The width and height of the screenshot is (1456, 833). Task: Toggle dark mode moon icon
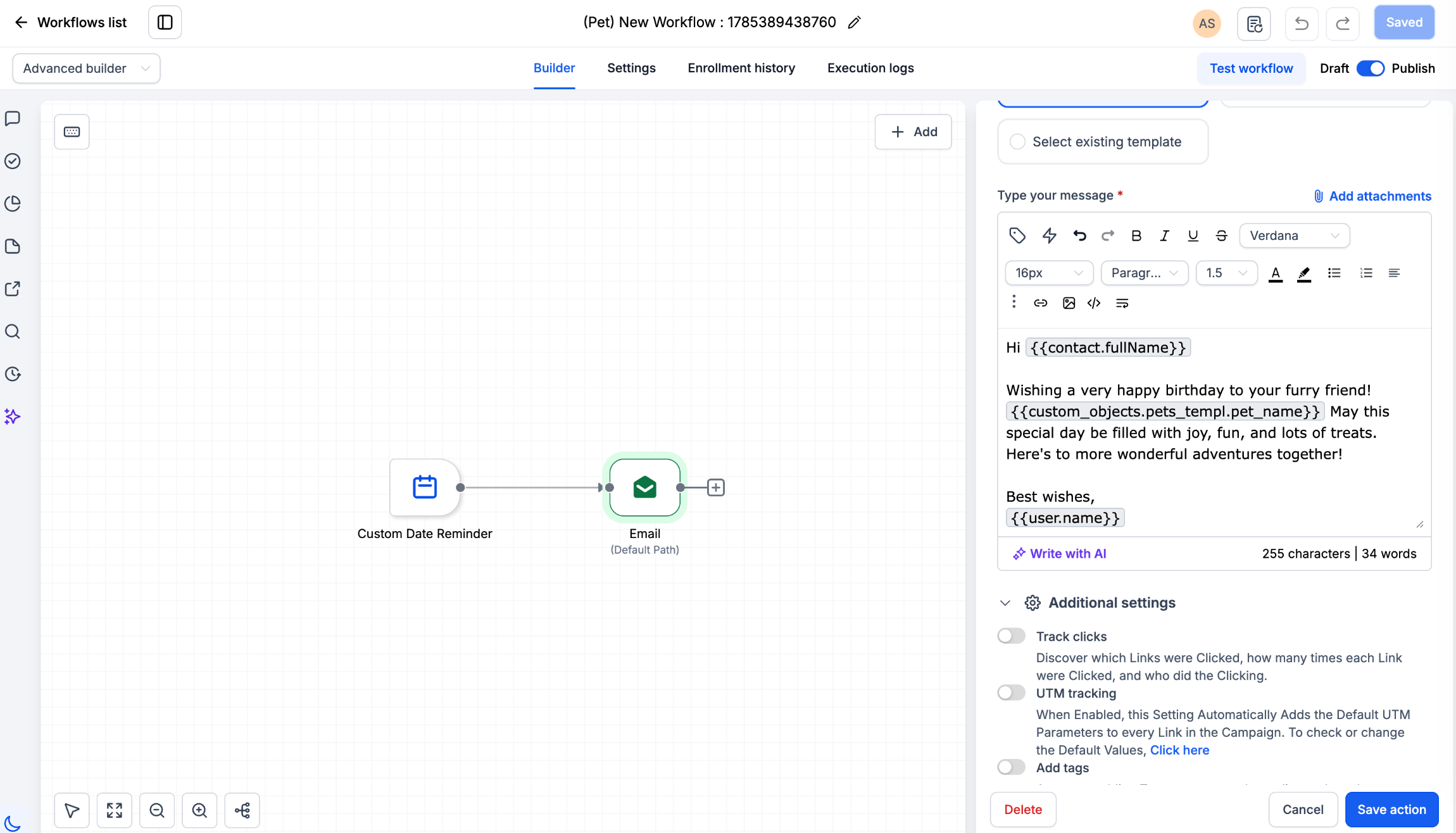[x=13, y=823]
